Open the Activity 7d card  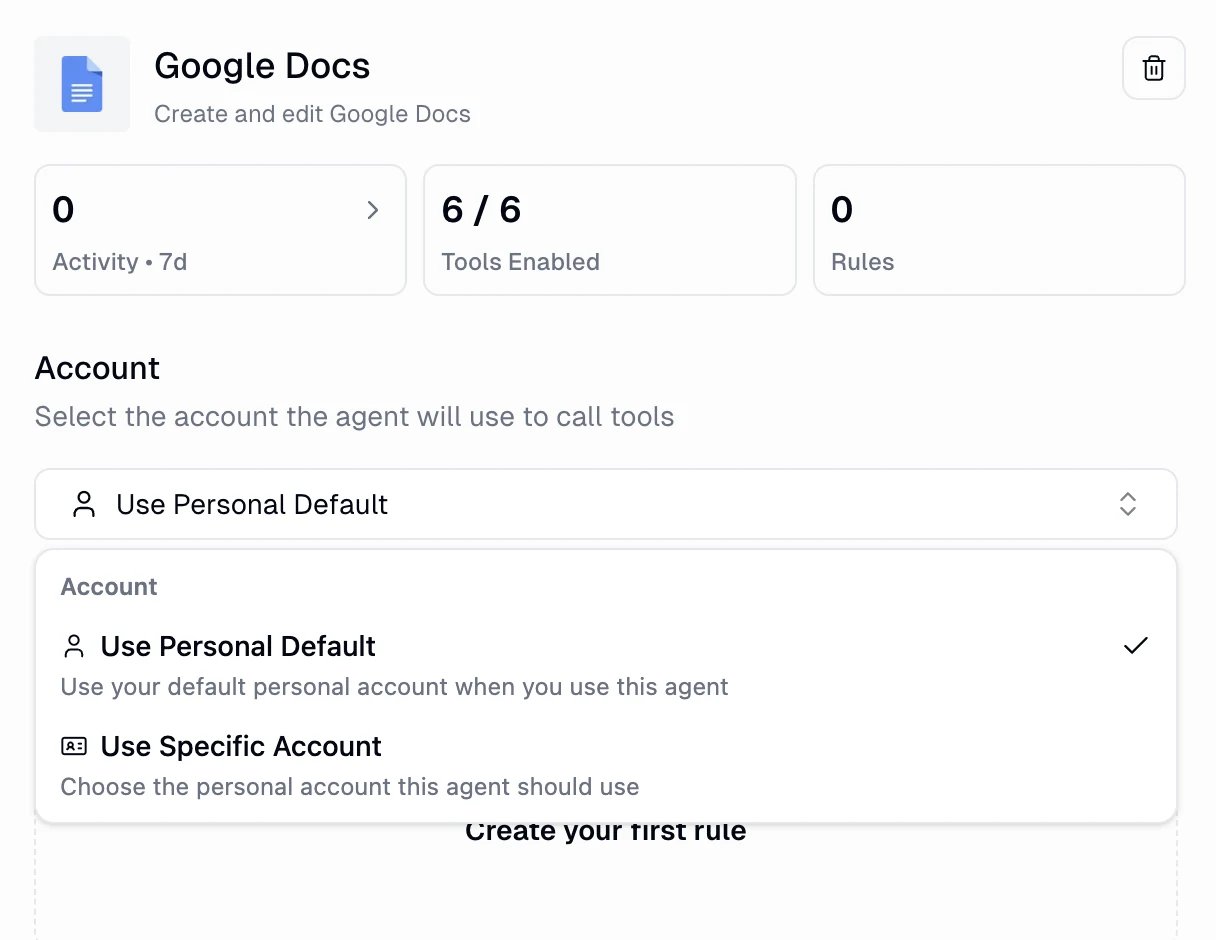tap(220, 230)
